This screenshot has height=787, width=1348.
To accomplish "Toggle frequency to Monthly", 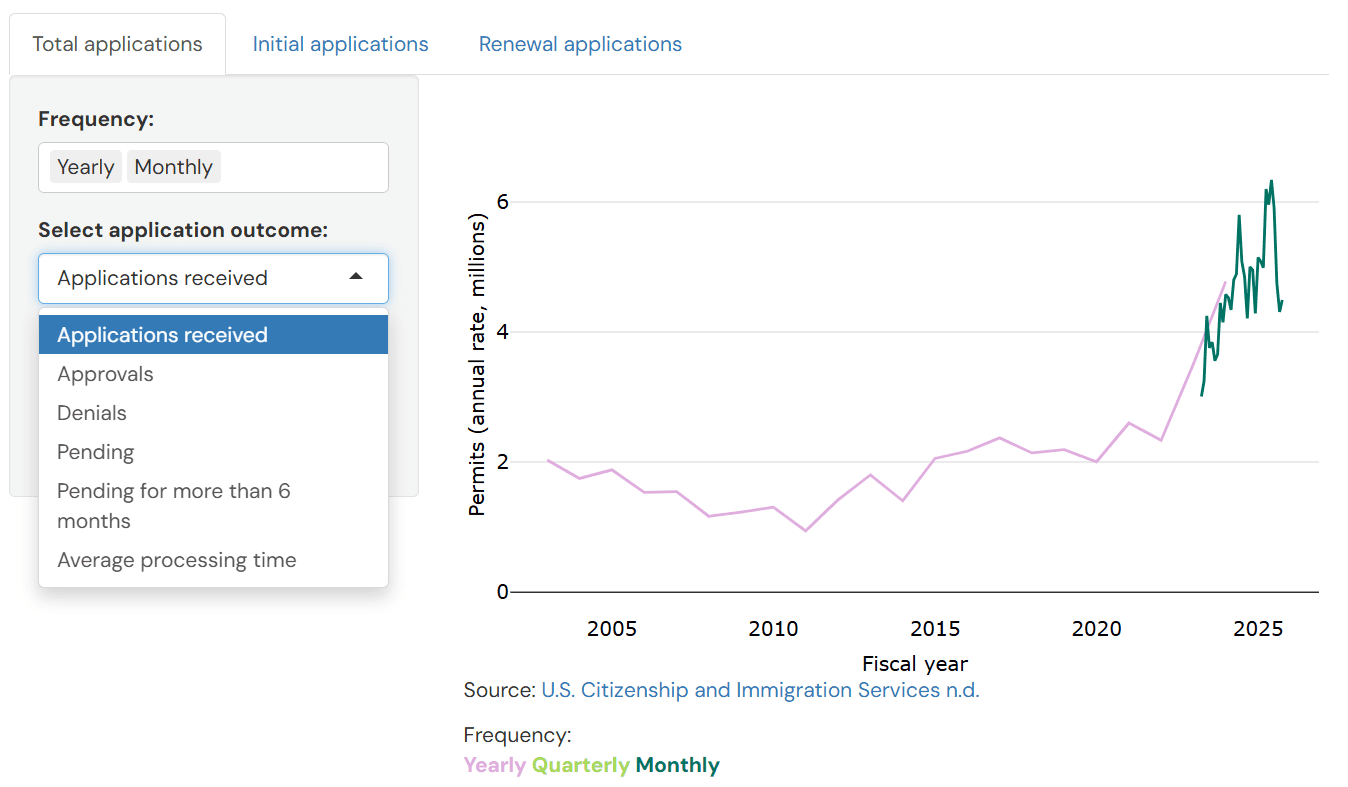I will [173, 166].
